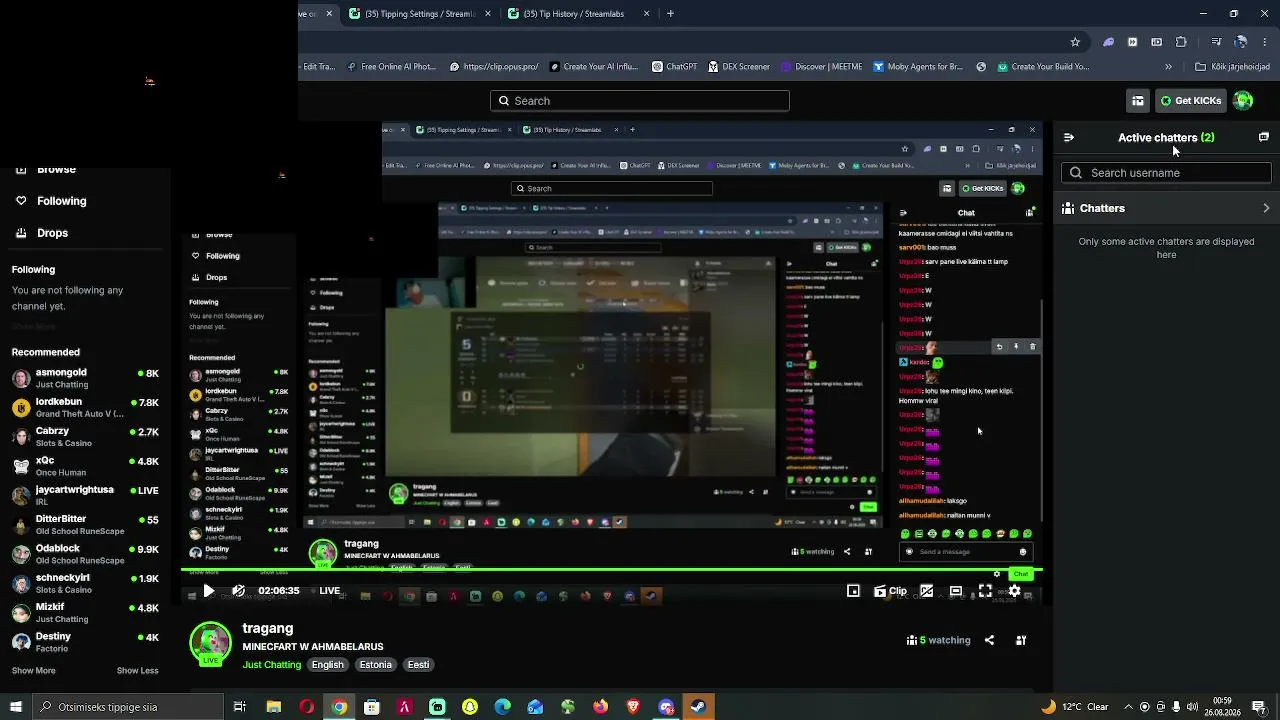1280x720 pixels.
Task: Select the English tag
Action: pos(327,665)
